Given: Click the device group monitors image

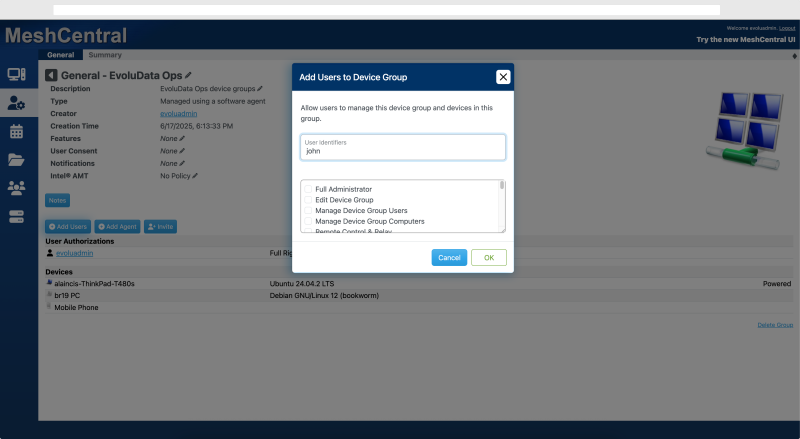Looking at the screenshot, I should coord(744,131).
